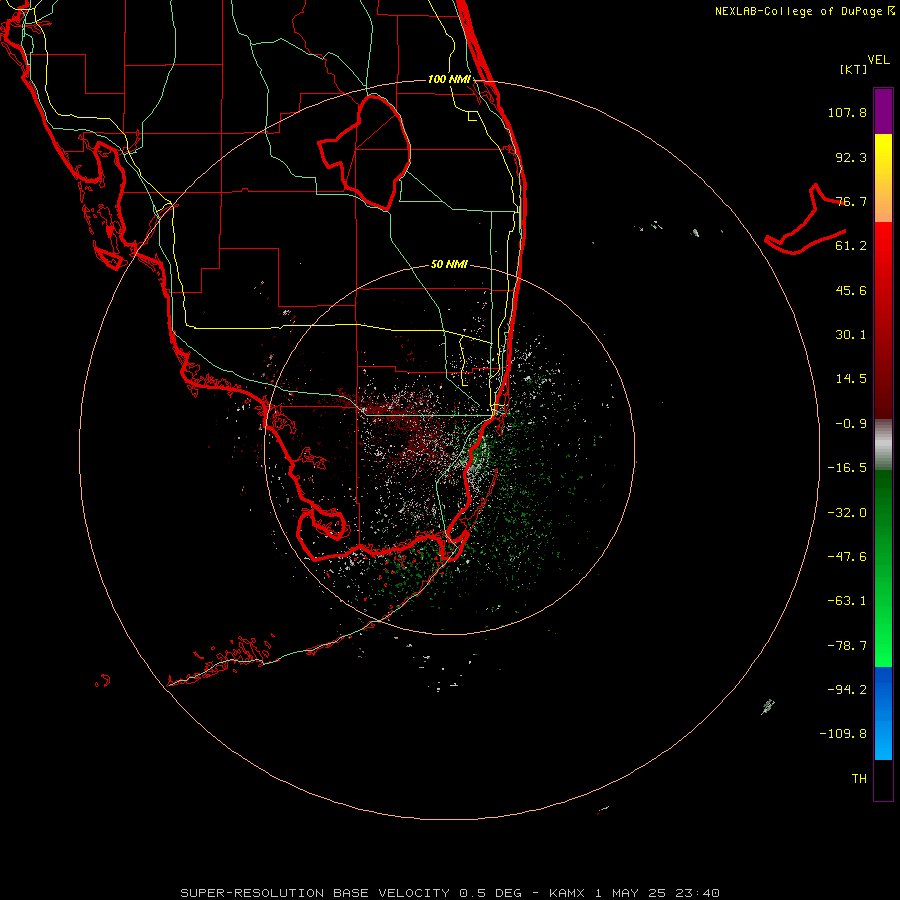Viewport: 900px width, 900px height.
Task: Select the -78.7 velocity scale label
Action: (x=847, y=646)
